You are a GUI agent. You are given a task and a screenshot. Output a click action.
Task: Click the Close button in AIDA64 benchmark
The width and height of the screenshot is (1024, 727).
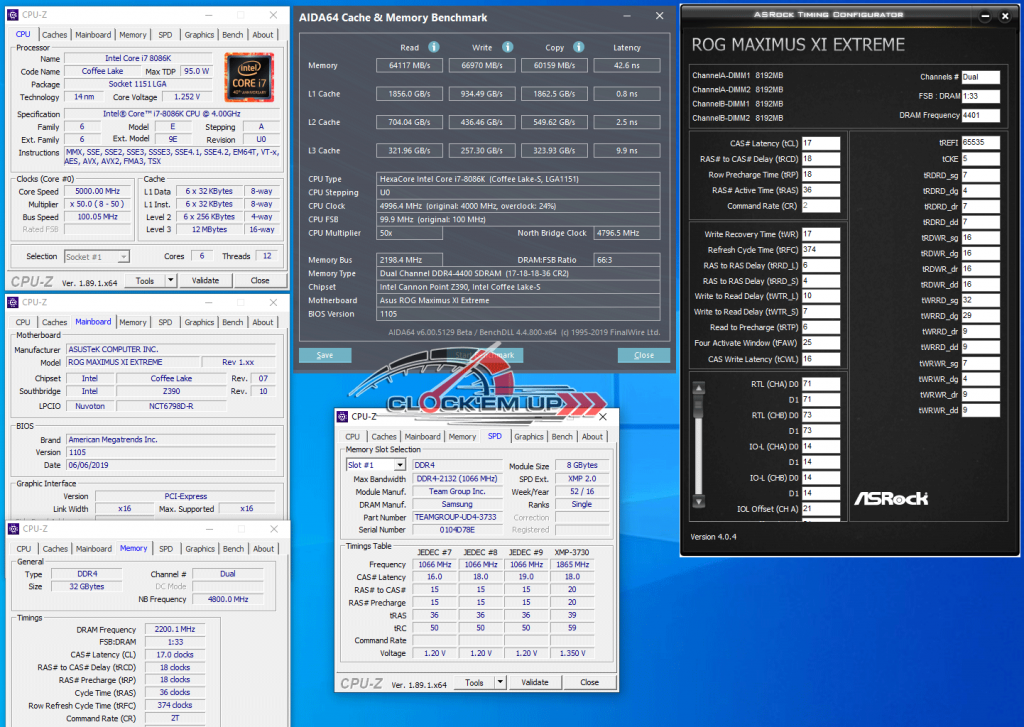pyautogui.click(x=644, y=355)
